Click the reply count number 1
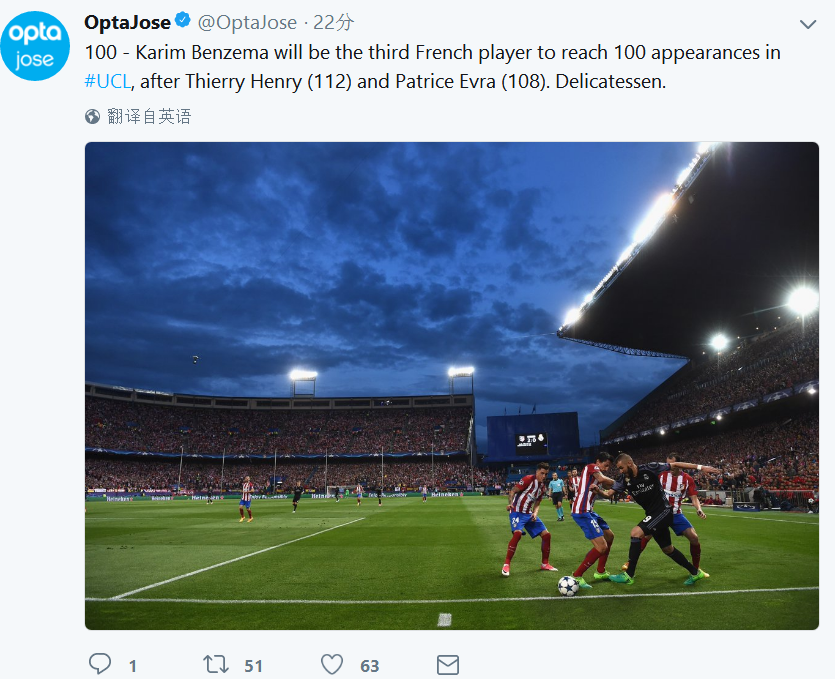This screenshot has height=679, width=835. coord(132,666)
